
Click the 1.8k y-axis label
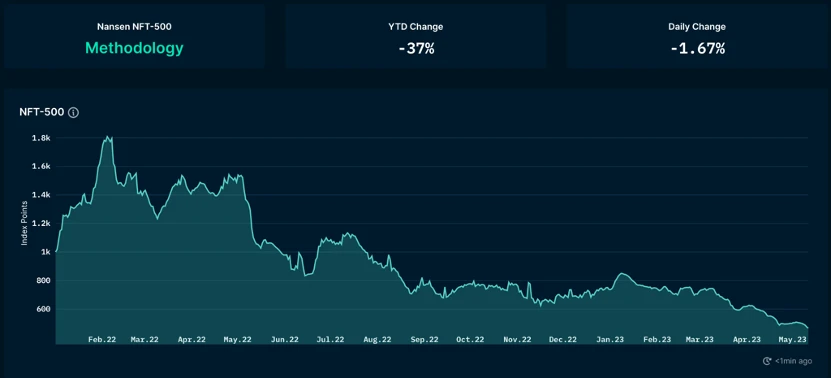pos(41,138)
